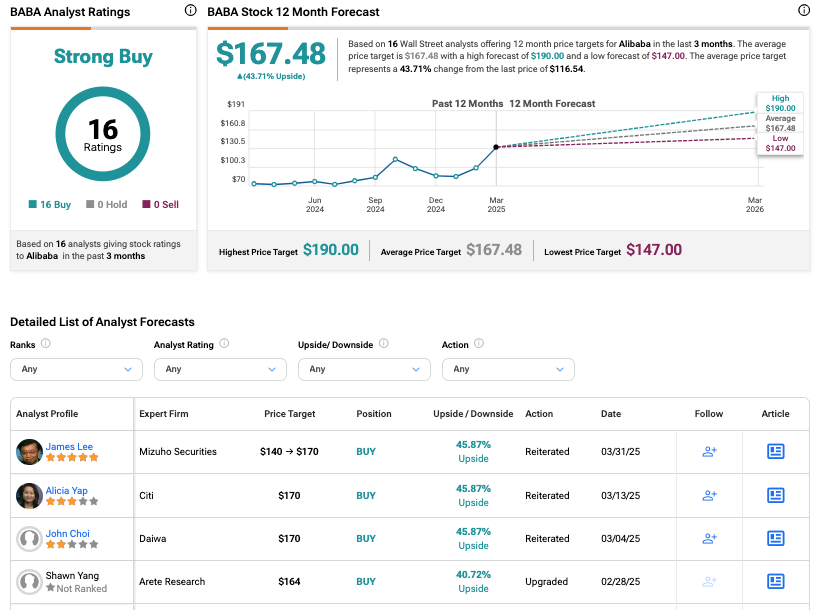Screen dimensions: 816x610
Task: Open the Ranks dropdown filter
Action: point(76,369)
